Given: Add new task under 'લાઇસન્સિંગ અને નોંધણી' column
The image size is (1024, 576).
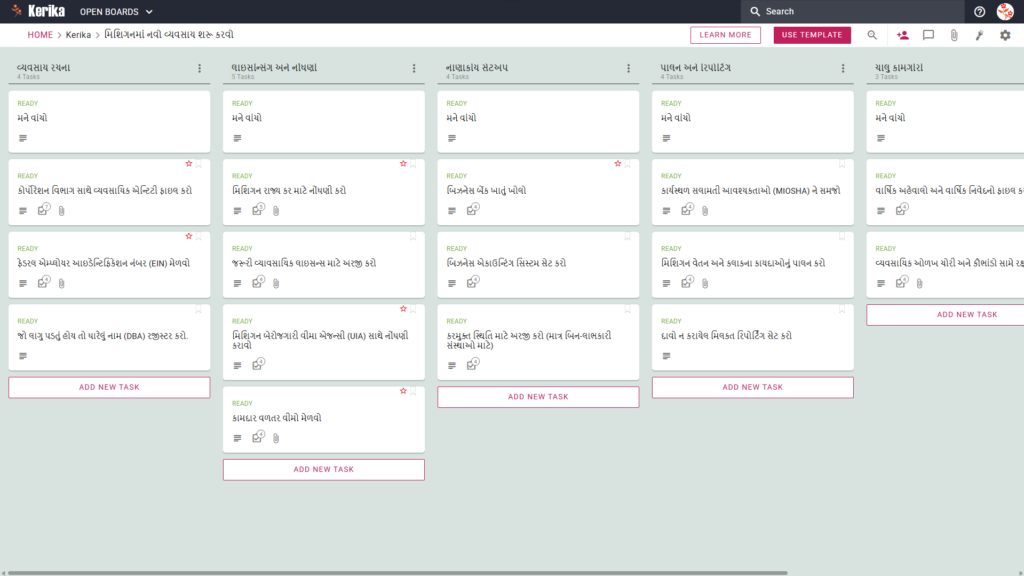Looking at the screenshot, I should point(324,470).
